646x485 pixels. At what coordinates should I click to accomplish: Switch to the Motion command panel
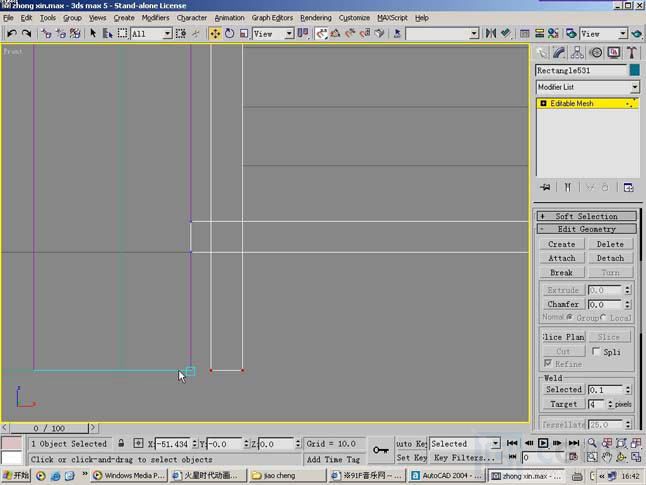(596, 52)
